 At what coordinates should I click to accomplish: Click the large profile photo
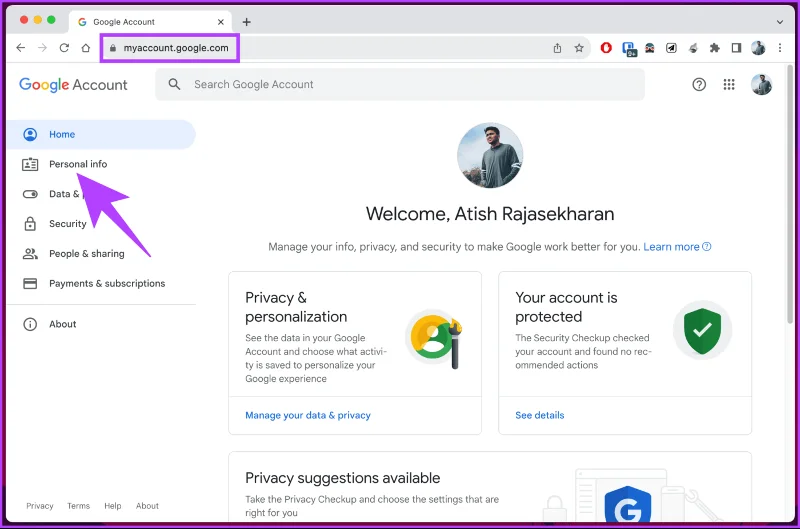coord(490,155)
